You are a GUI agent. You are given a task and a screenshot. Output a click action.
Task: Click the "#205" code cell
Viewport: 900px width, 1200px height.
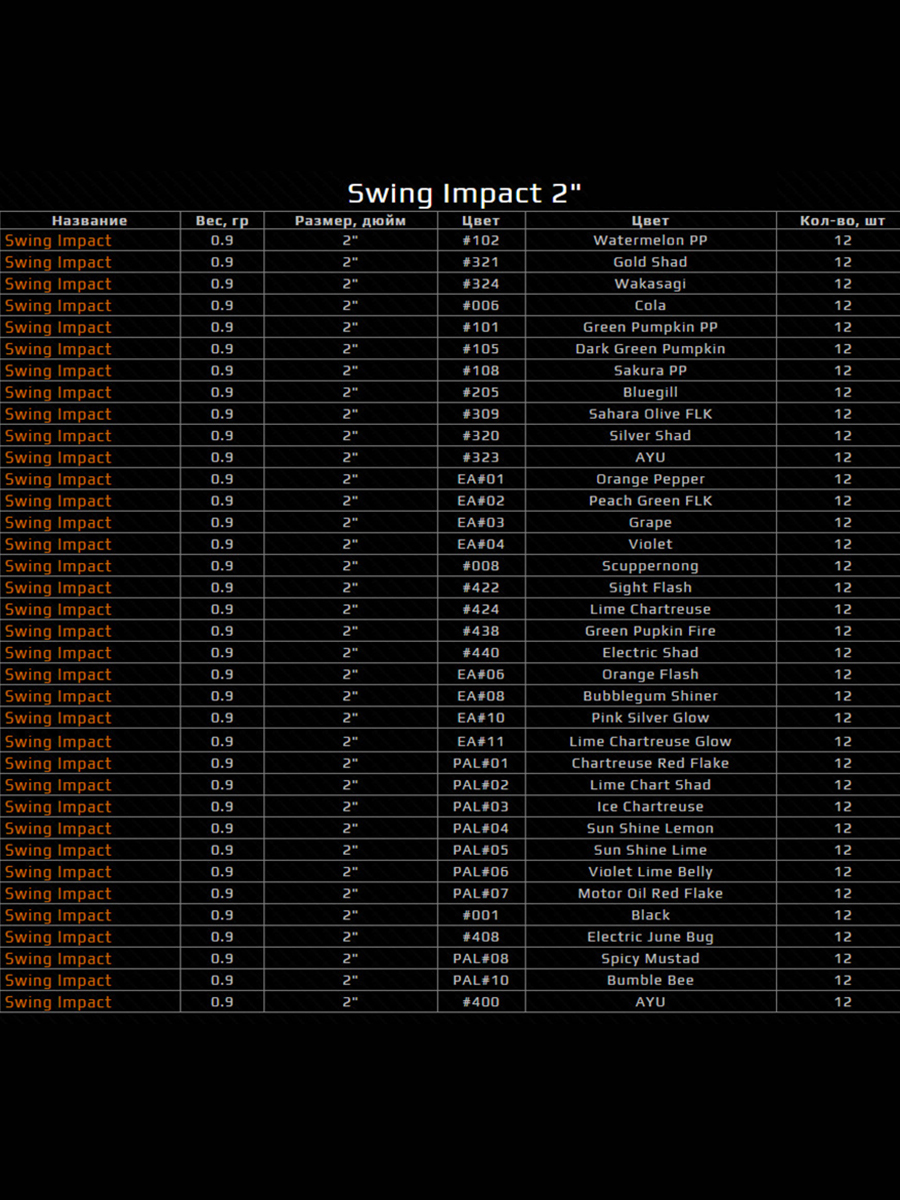pos(480,392)
